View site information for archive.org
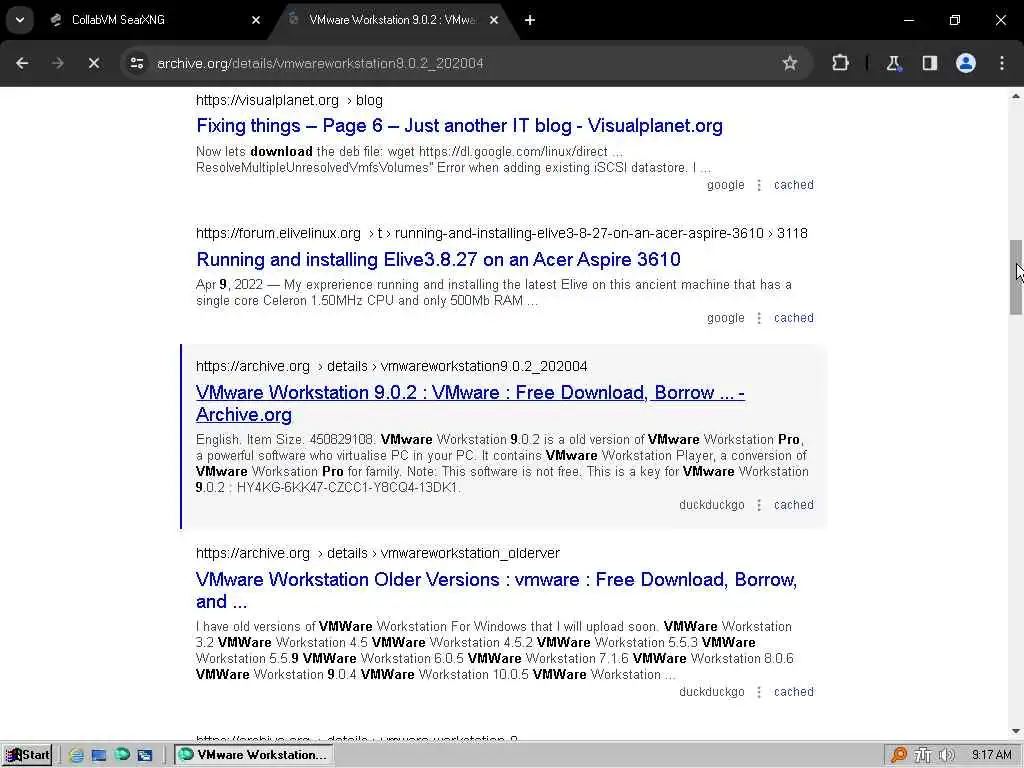This screenshot has width=1024, height=768. click(x=136, y=63)
